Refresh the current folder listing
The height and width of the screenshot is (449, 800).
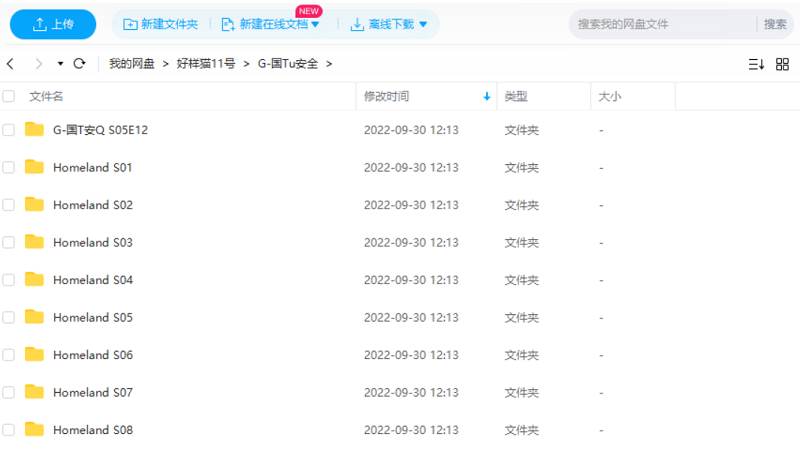[x=79, y=64]
